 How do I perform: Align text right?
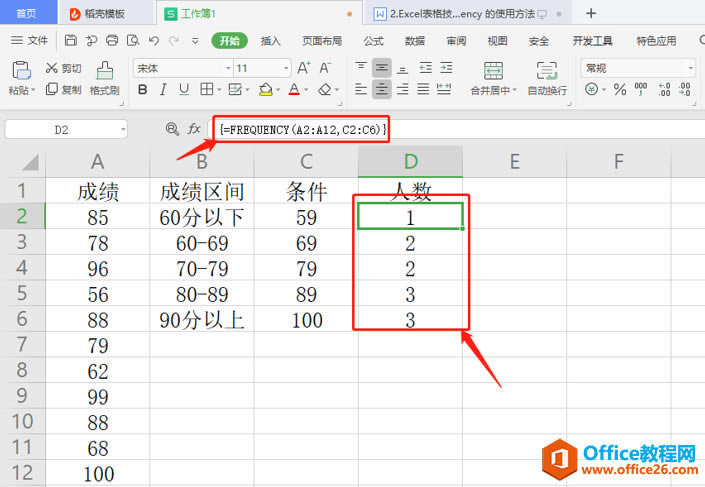(403, 89)
